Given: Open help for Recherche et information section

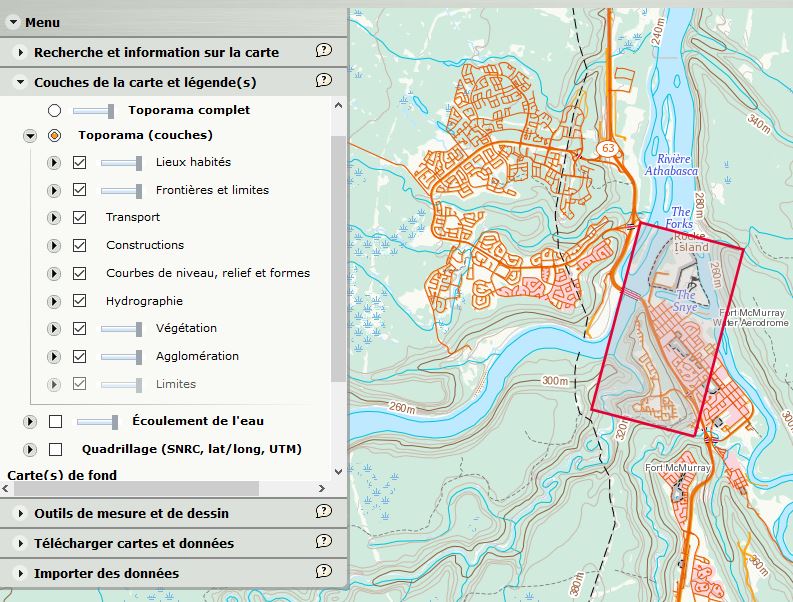Looking at the screenshot, I should point(323,51).
